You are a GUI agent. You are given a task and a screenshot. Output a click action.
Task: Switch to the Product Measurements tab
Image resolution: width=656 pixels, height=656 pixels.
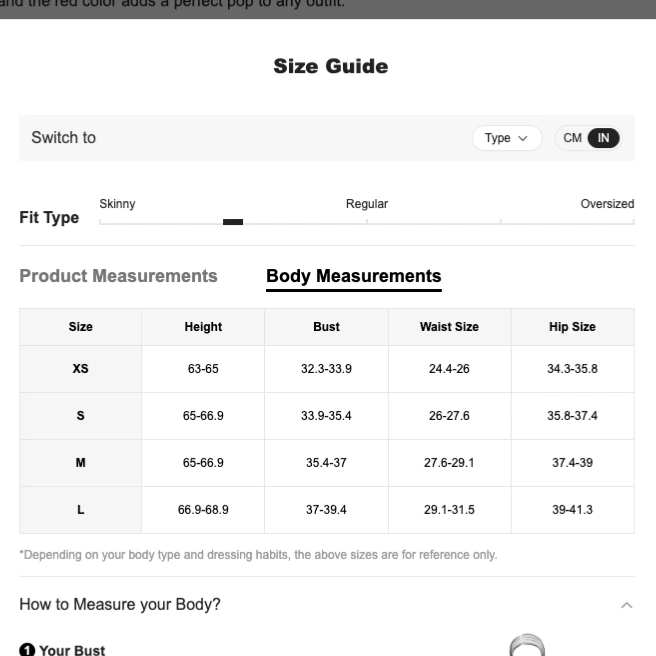pyautogui.click(x=118, y=276)
